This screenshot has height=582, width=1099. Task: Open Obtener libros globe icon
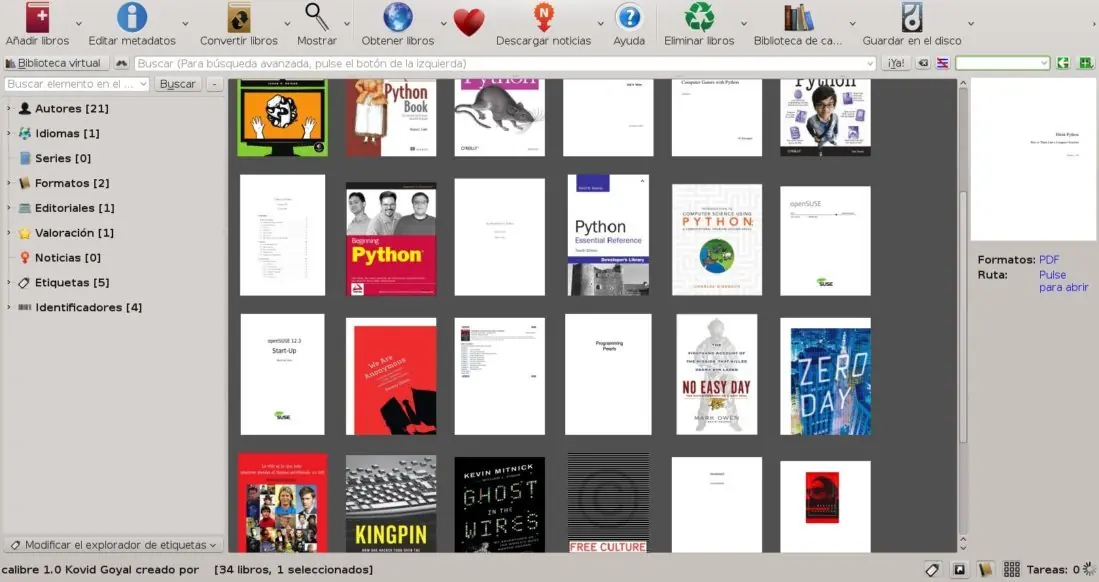click(397, 18)
